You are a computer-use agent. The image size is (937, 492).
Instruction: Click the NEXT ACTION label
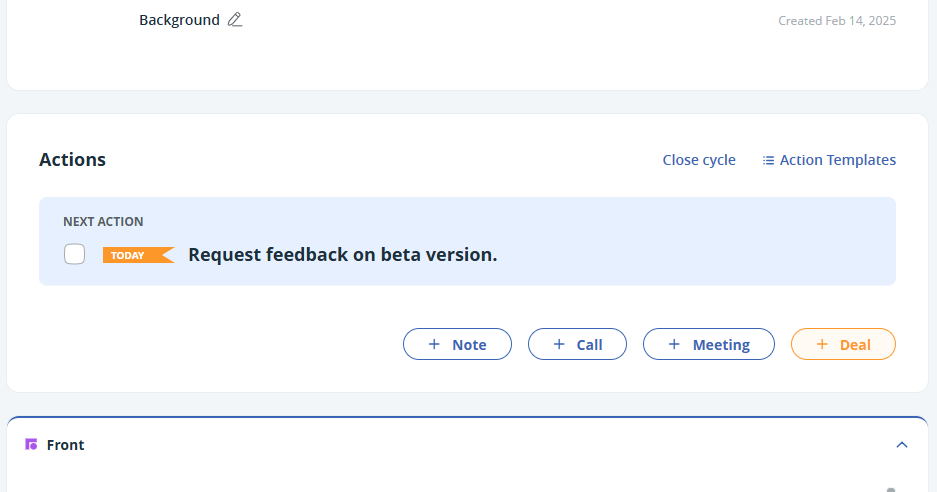(103, 222)
